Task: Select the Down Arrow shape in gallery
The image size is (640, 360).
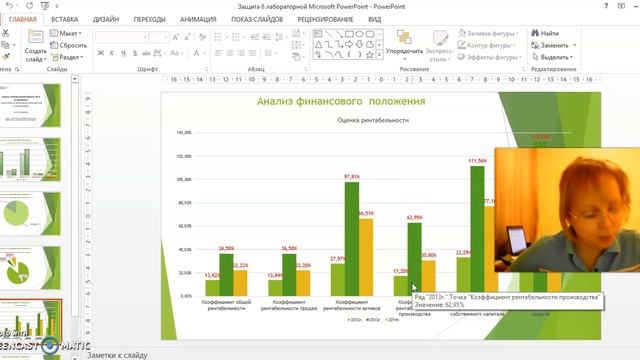Action: (359, 44)
